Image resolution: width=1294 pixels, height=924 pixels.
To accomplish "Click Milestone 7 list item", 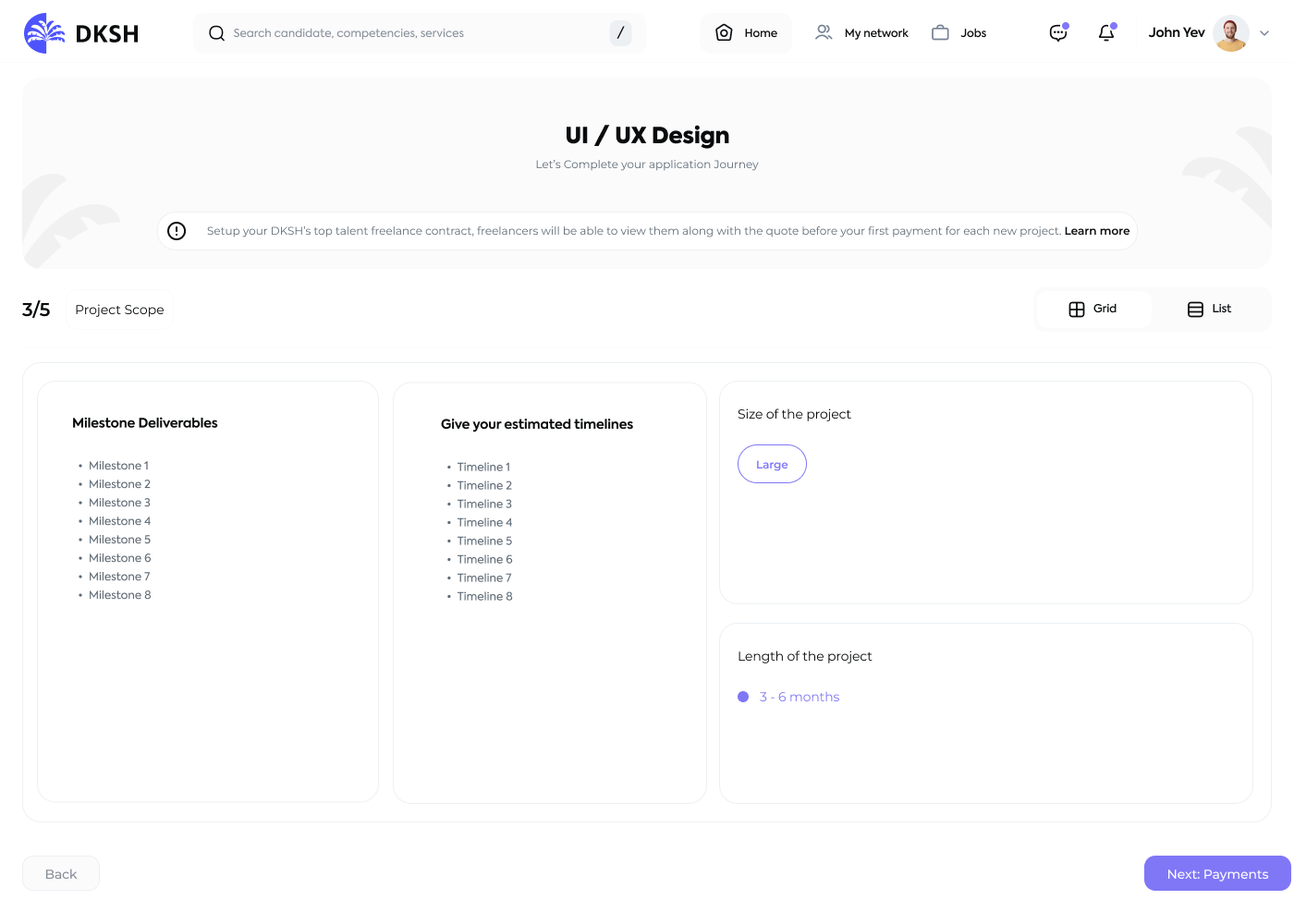I will (119, 577).
